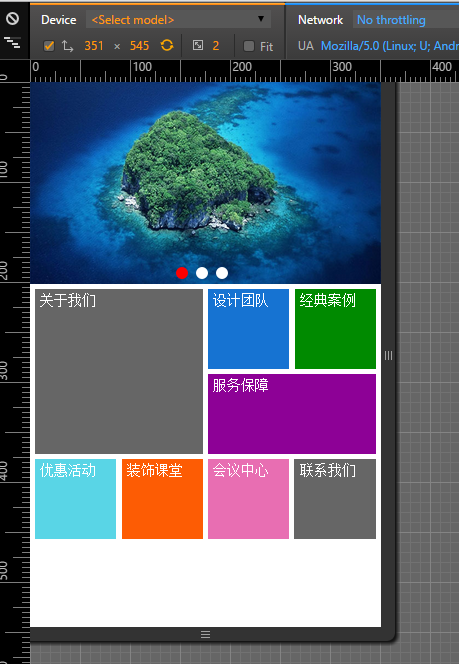Toggle the screen emulation checkbox
Screen dimensions: 459x664
(x=49, y=46)
